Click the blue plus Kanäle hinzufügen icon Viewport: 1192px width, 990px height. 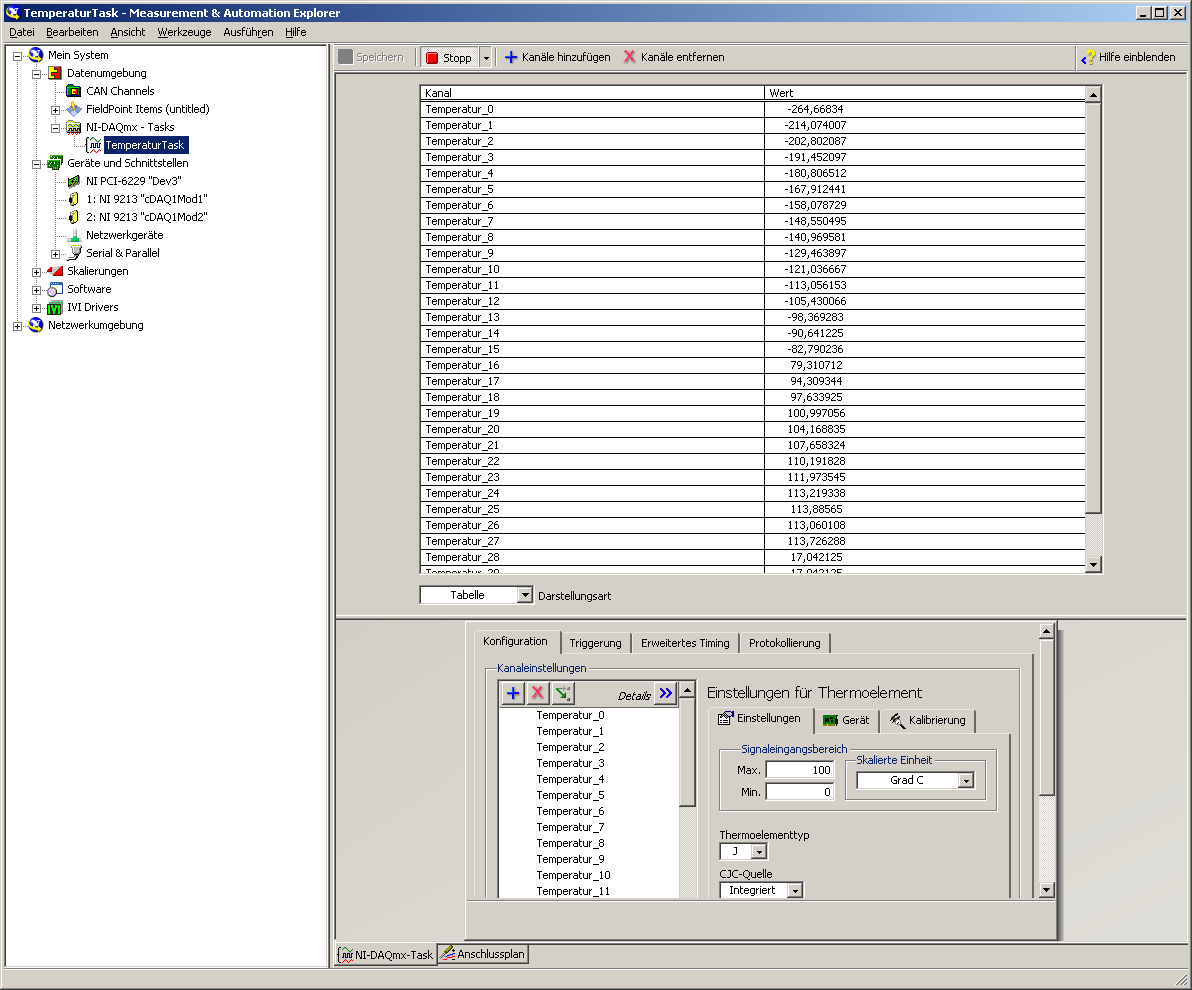pos(511,57)
